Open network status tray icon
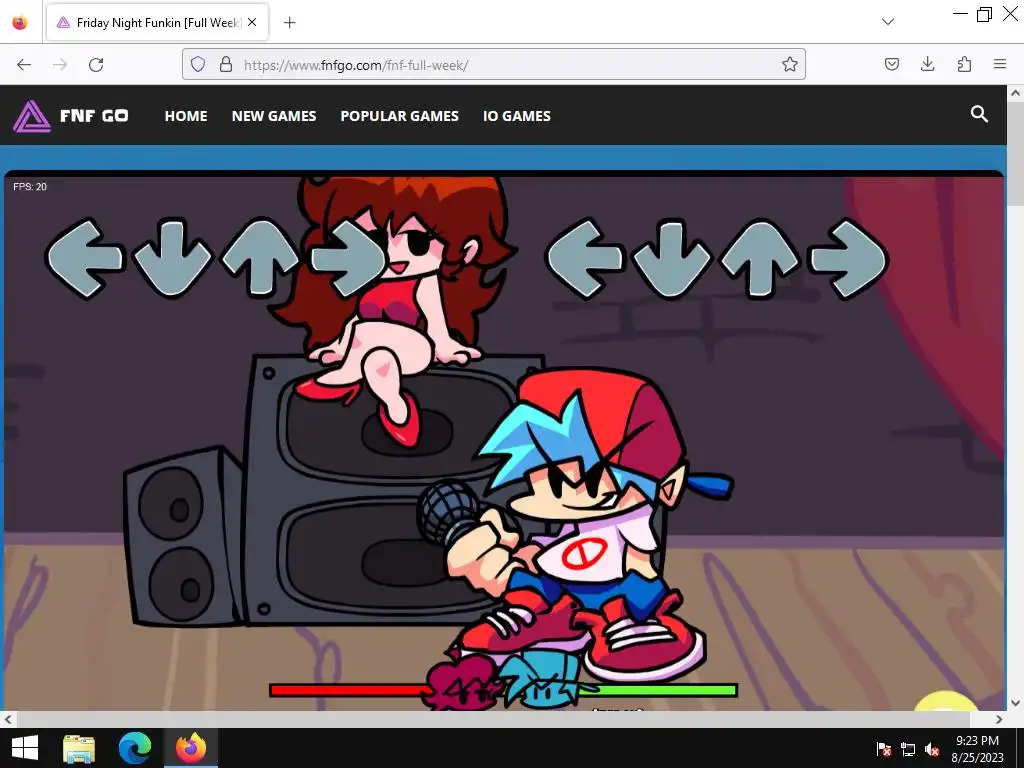Screen dimensions: 1024x768 [x=908, y=749]
